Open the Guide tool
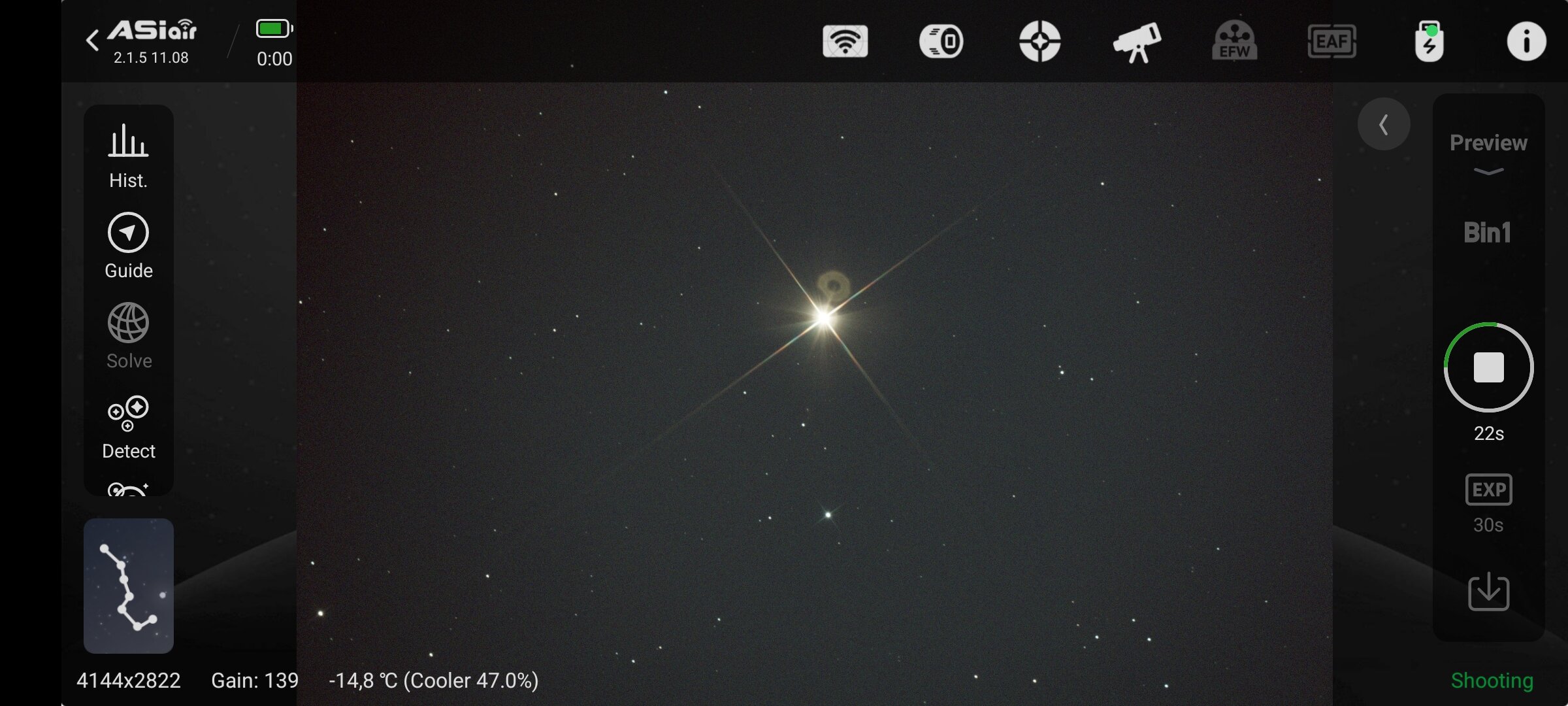This screenshot has width=1568, height=706. click(x=128, y=246)
